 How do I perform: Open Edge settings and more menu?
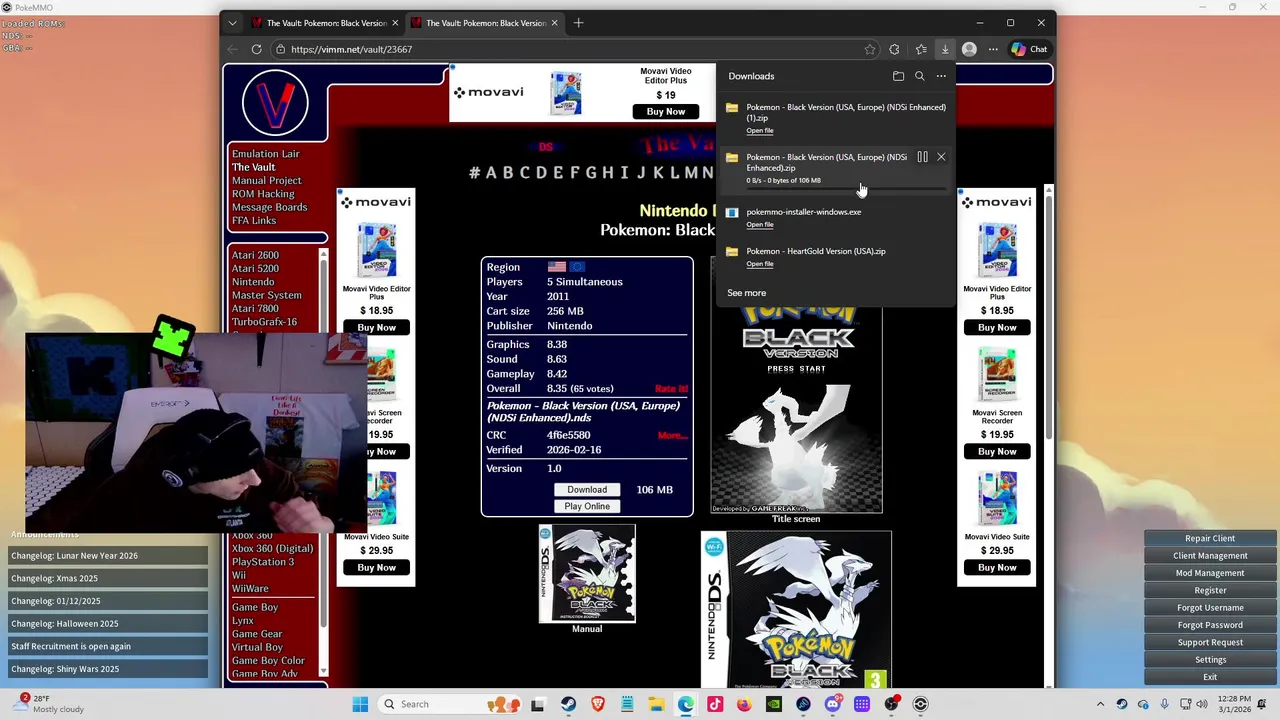click(x=993, y=49)
